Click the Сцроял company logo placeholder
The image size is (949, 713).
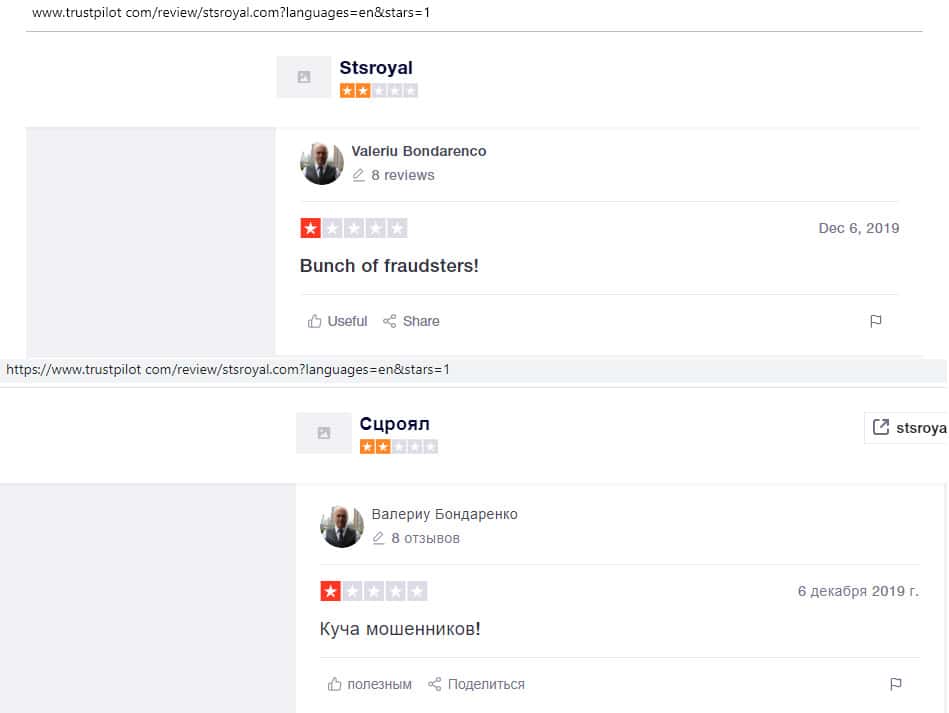pos(324,433)
